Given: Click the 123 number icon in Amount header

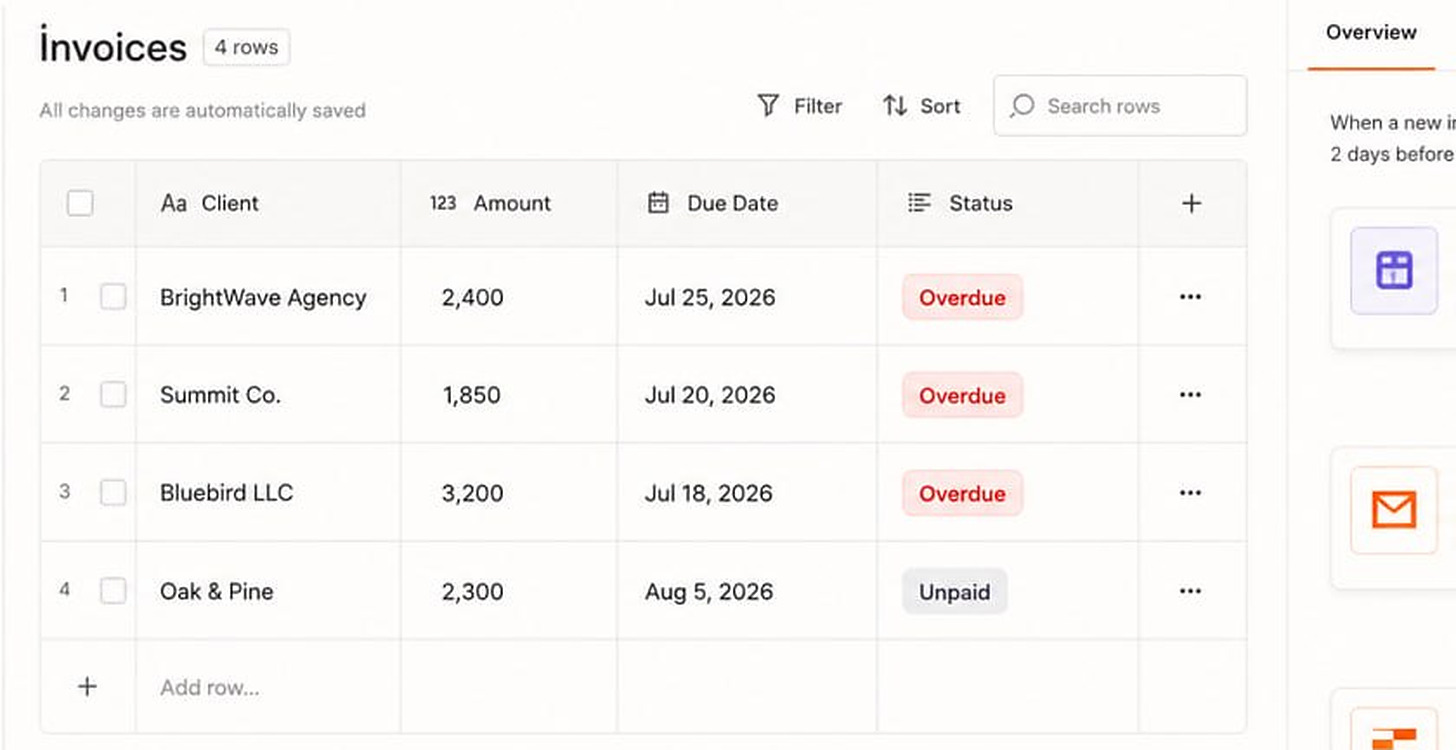Looking at the screenshot, I should pos(443,203).
